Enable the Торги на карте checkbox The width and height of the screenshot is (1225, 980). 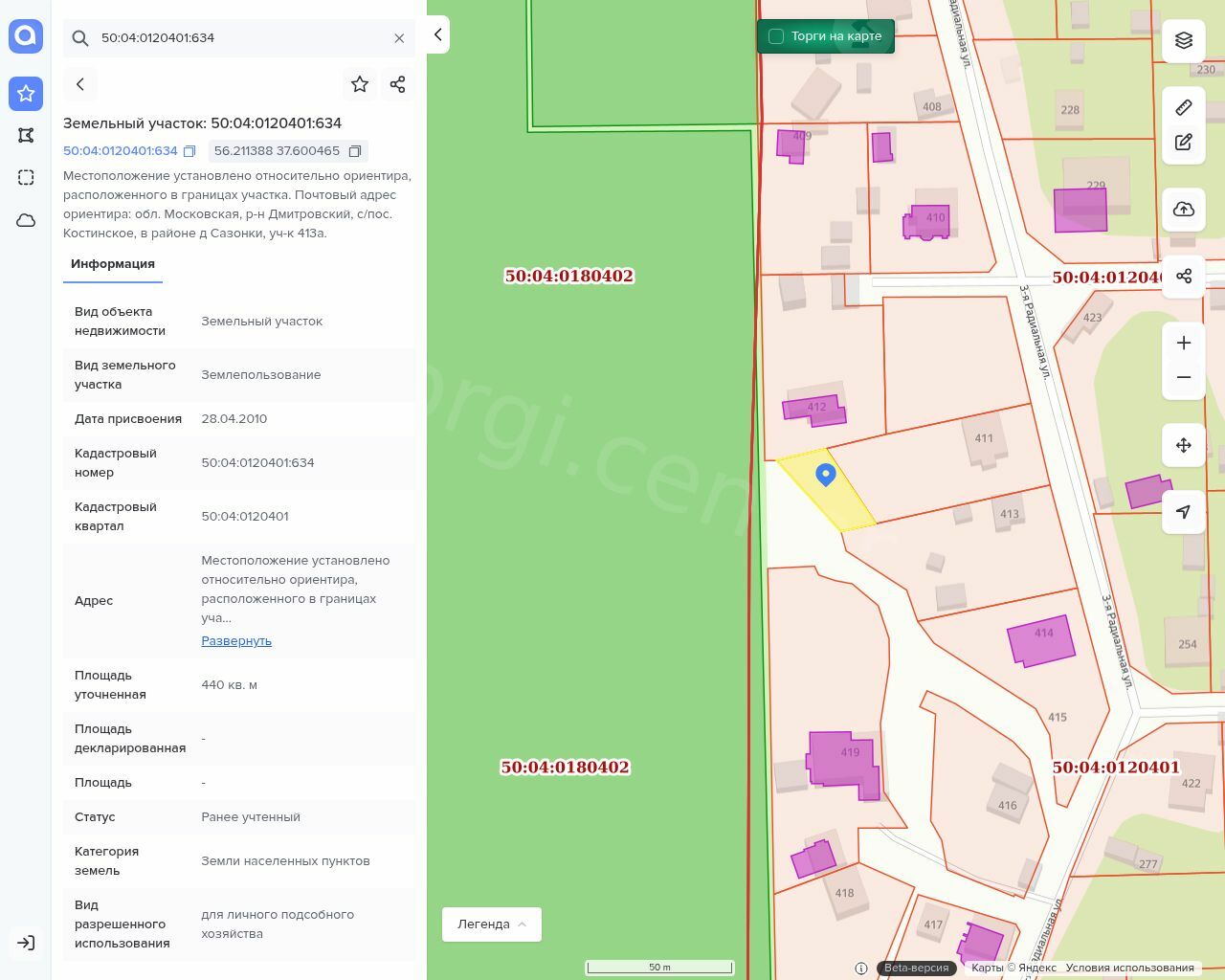[x=776, y=36]
